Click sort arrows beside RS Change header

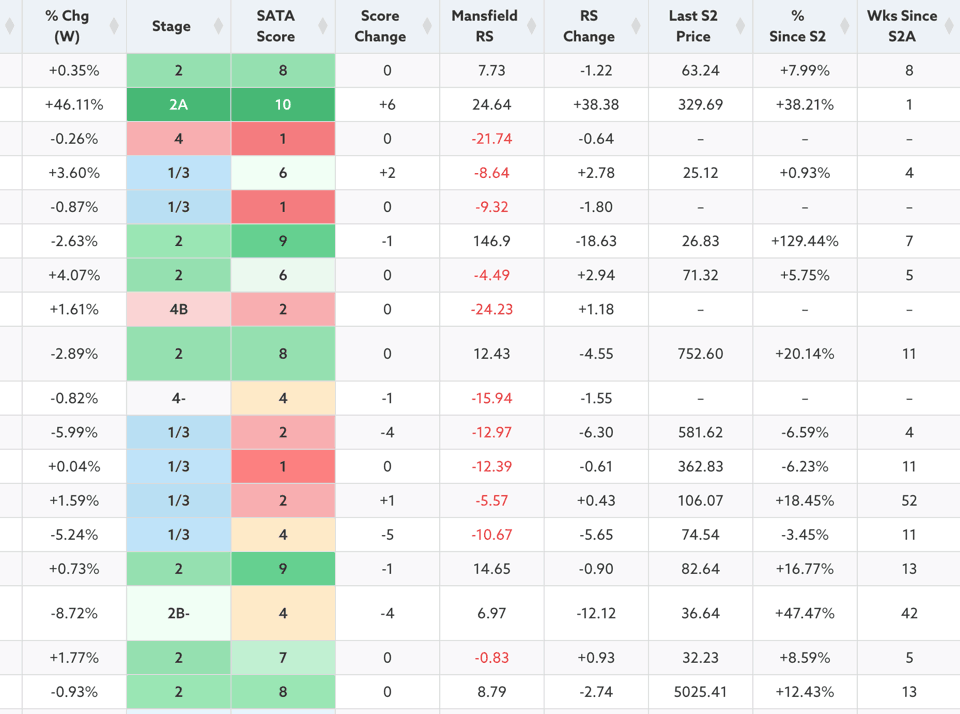tap(636, 26)
